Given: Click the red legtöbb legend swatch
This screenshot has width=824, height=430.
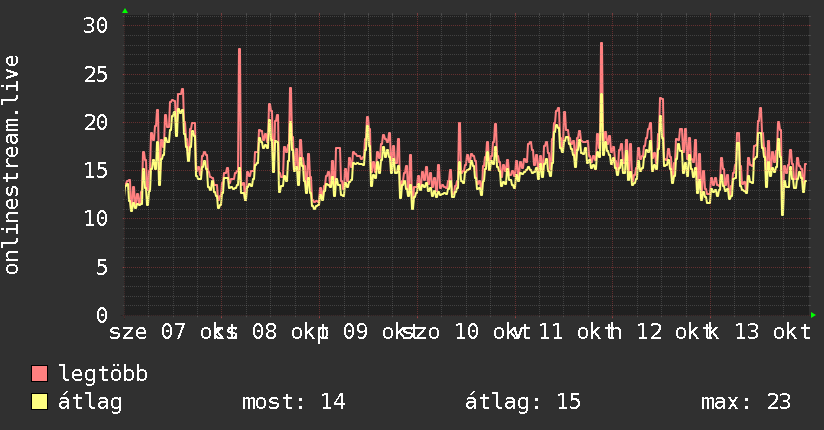Looking at the screenshot, I should [39, 374].
